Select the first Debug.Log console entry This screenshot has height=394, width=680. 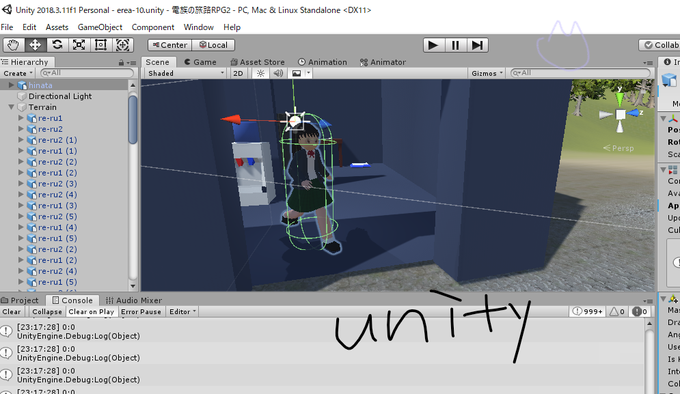pos(322,331)
